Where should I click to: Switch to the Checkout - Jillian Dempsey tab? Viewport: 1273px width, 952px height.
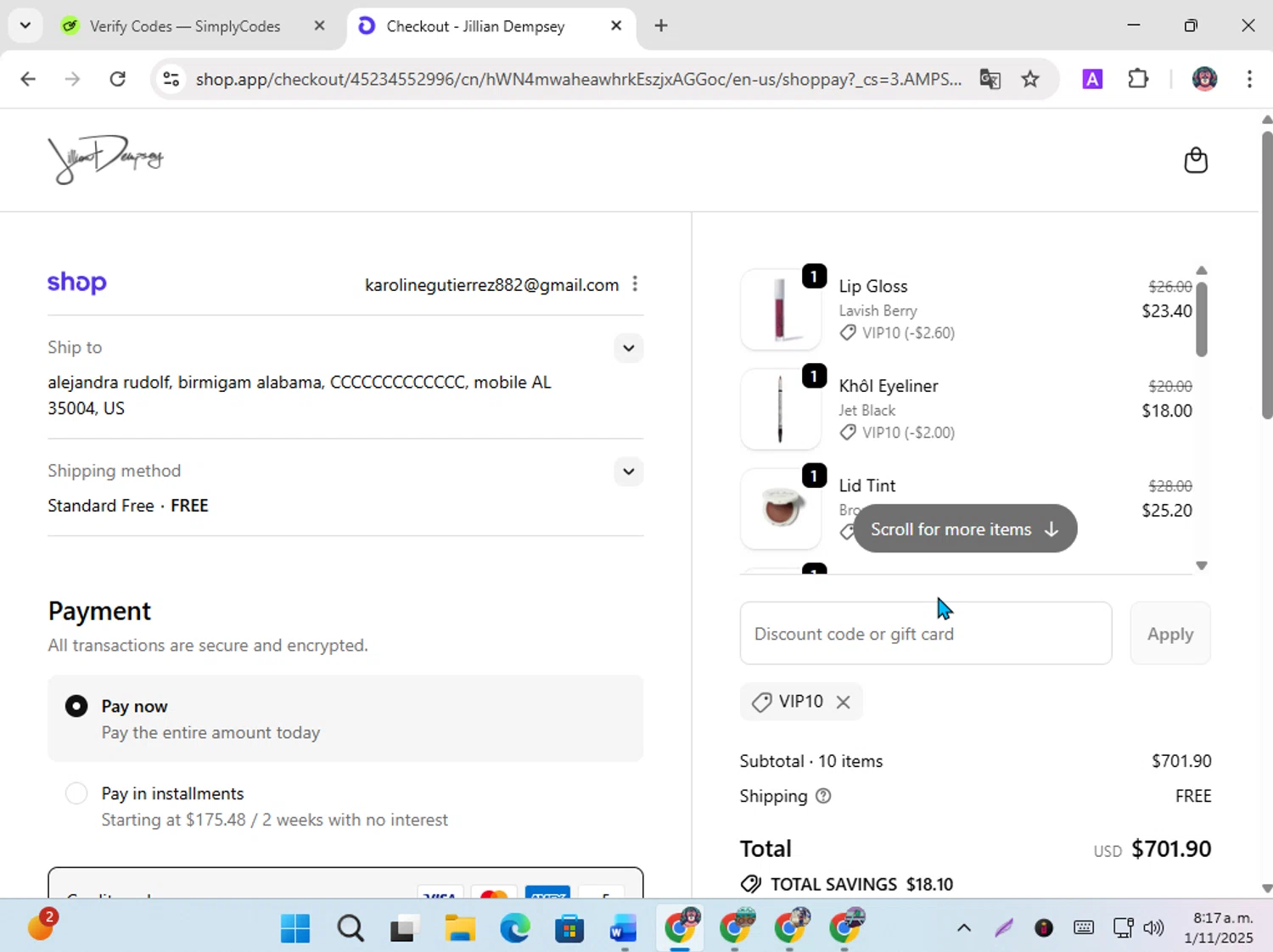(x=491, y=26)
